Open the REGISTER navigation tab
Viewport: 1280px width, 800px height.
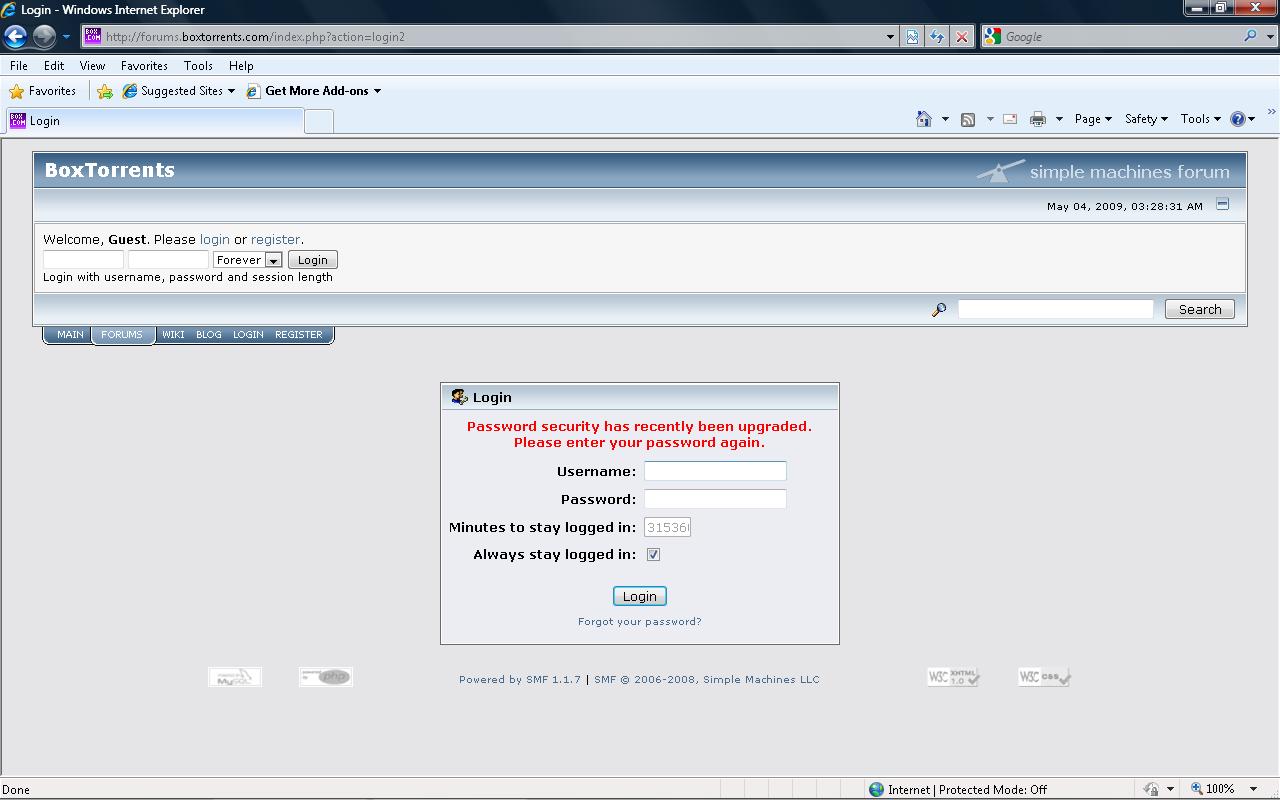click(x=299, y=335)
